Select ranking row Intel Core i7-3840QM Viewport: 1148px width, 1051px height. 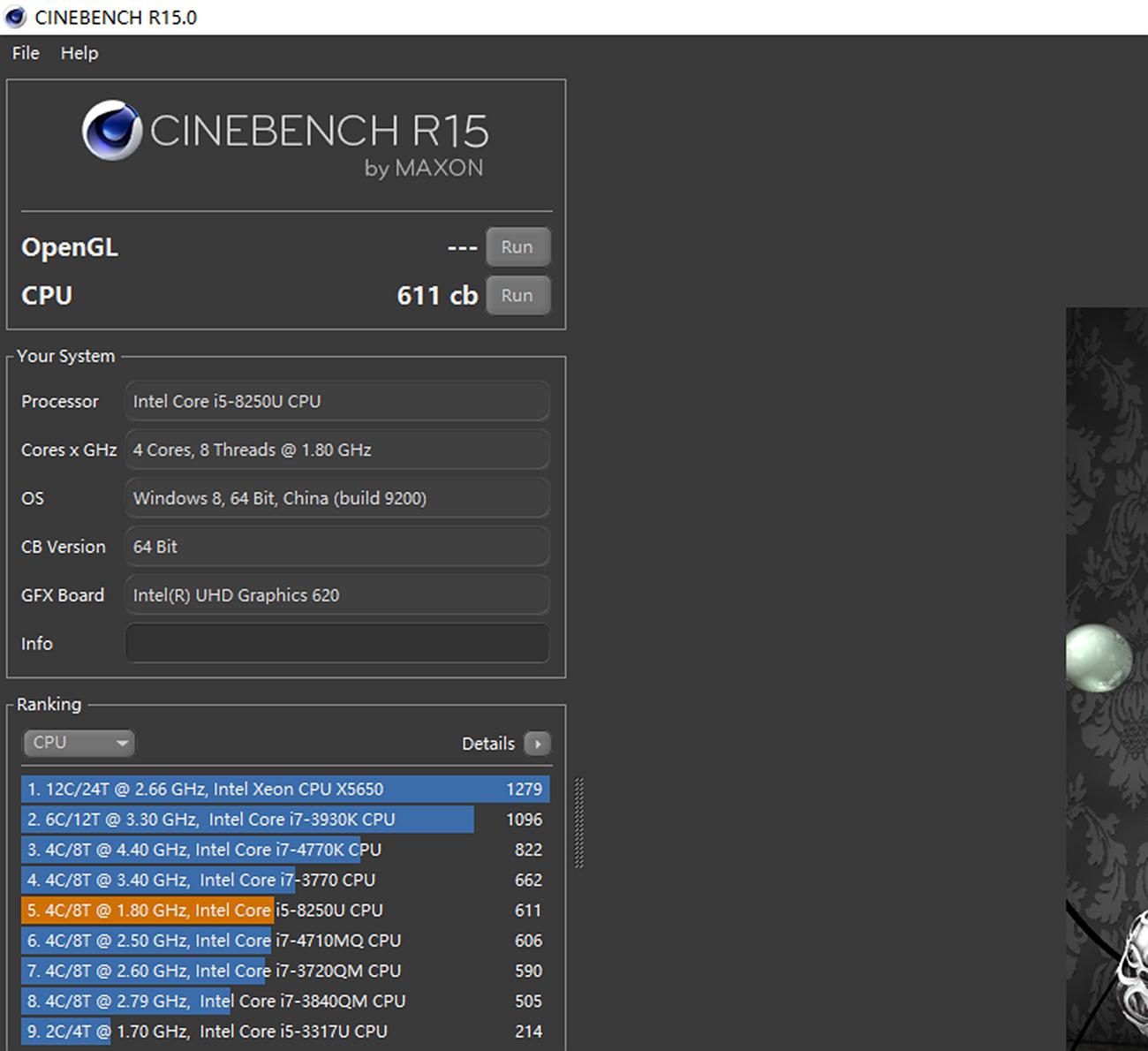pos(285,1001)
